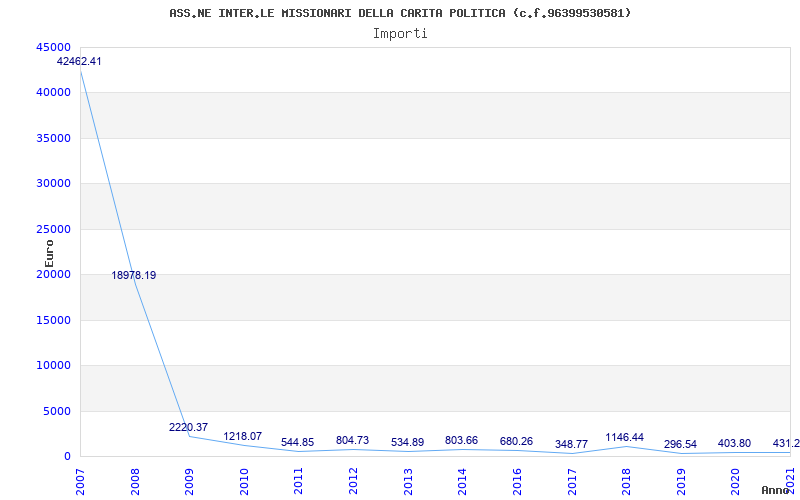Select the 15000 y-axis tick
This screenshot has width=800, height=500.
tap(53, 320)
